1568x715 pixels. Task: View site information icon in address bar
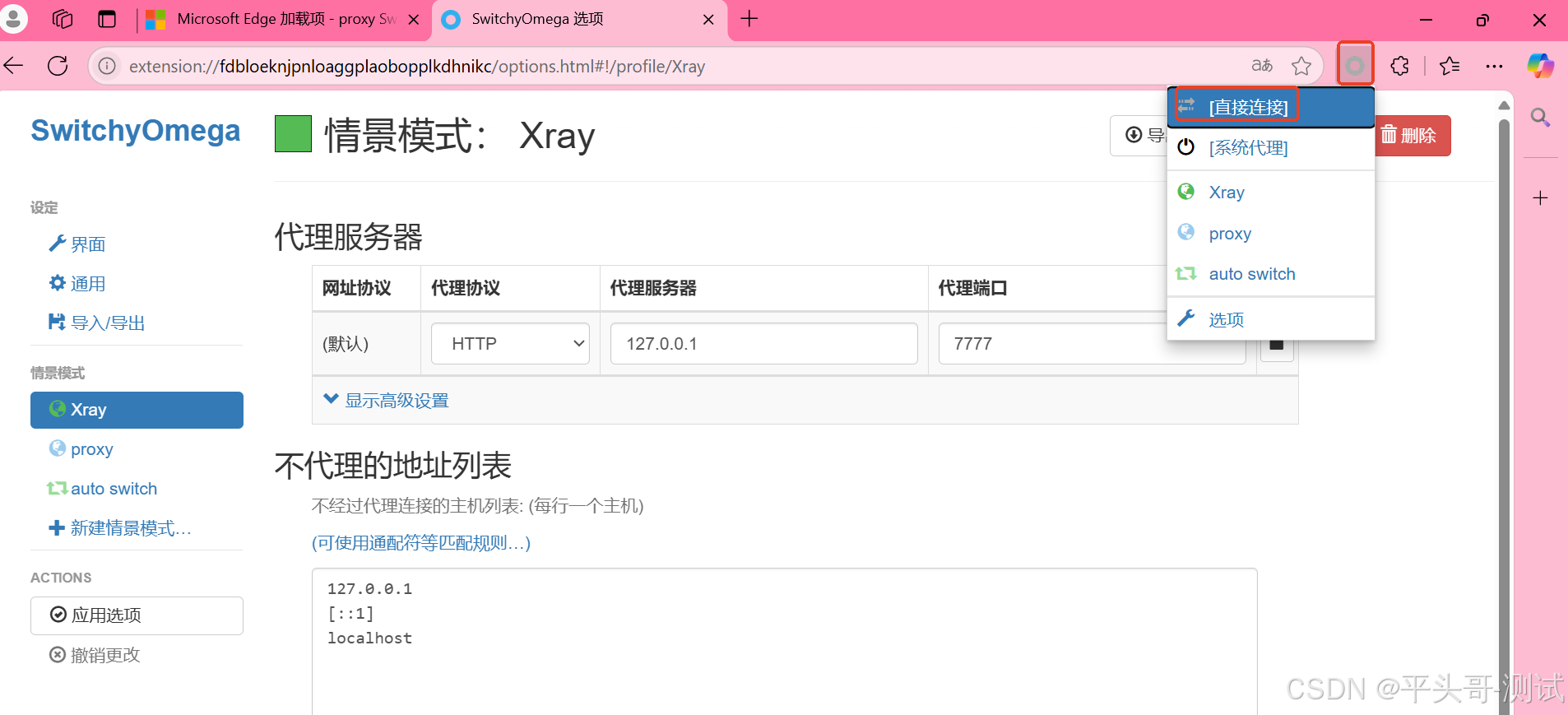107,66
